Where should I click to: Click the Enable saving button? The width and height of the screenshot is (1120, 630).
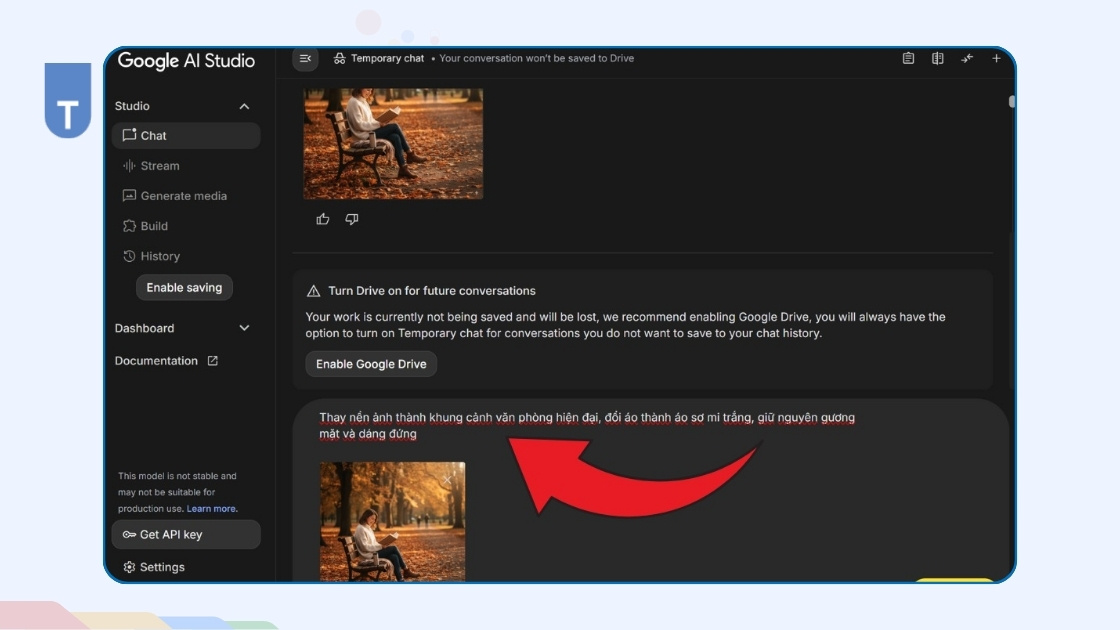point(184,288)
